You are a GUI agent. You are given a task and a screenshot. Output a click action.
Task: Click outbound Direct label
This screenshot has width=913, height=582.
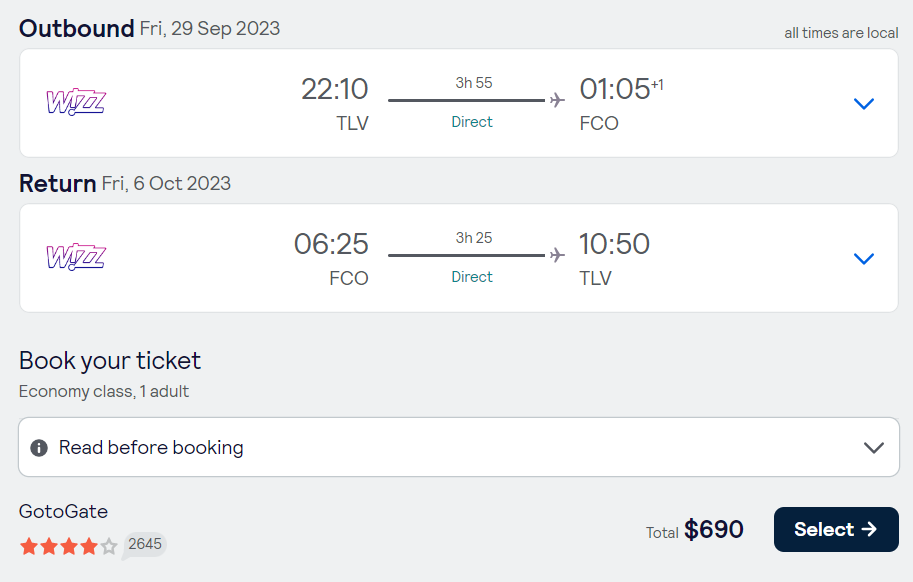[x=472, y=122]
